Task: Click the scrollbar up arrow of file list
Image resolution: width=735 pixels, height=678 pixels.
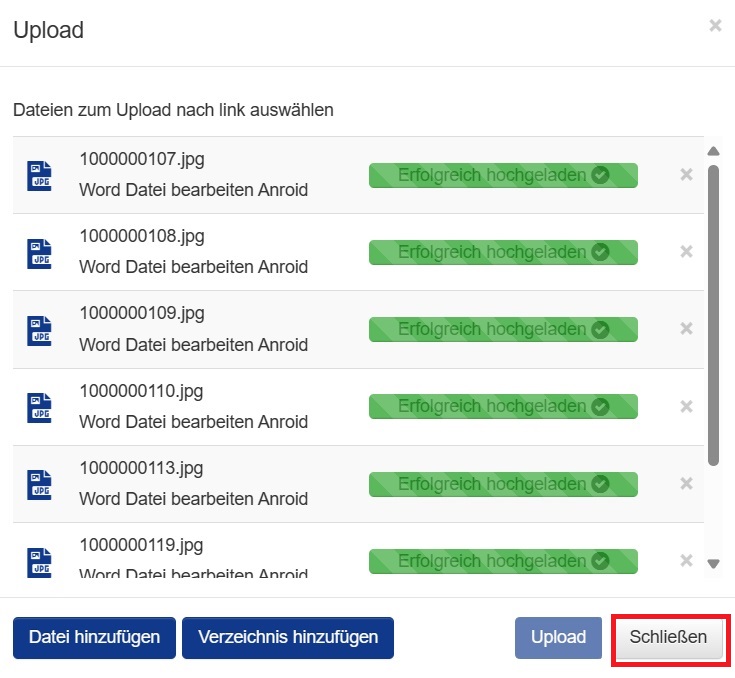Action: tap(713, 151)
